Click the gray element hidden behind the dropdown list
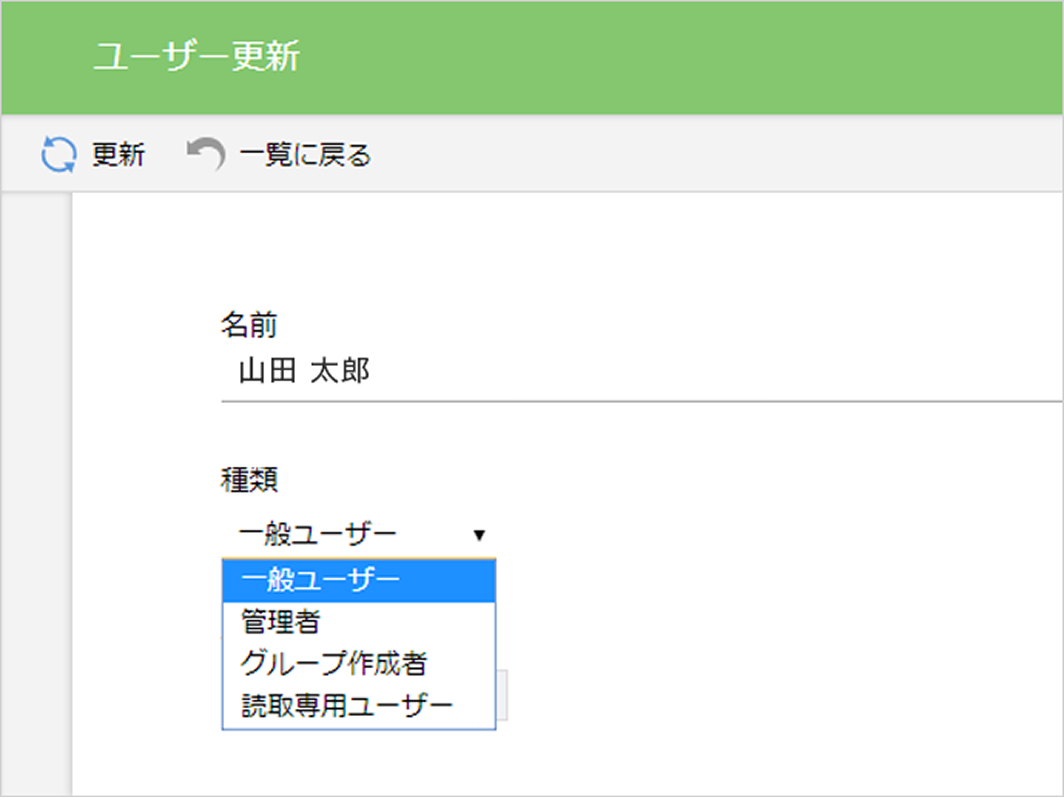The height and width of the screenshot is (798, 1064). pyautogui.click(x=503, y=694)
